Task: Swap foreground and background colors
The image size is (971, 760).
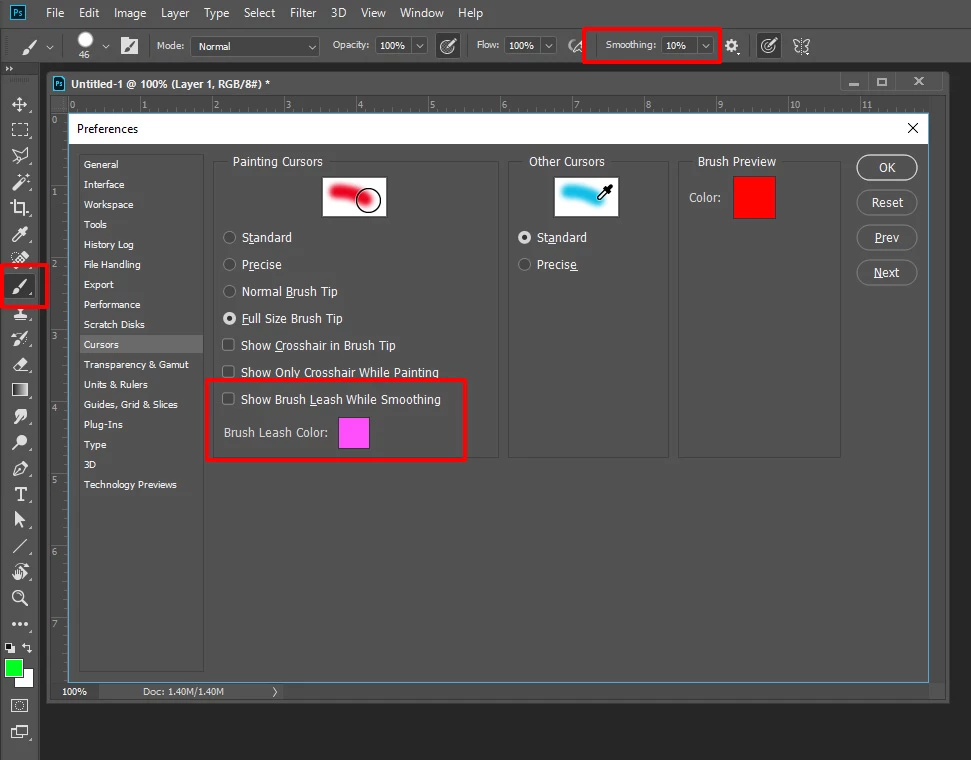Action: (27, 647)
